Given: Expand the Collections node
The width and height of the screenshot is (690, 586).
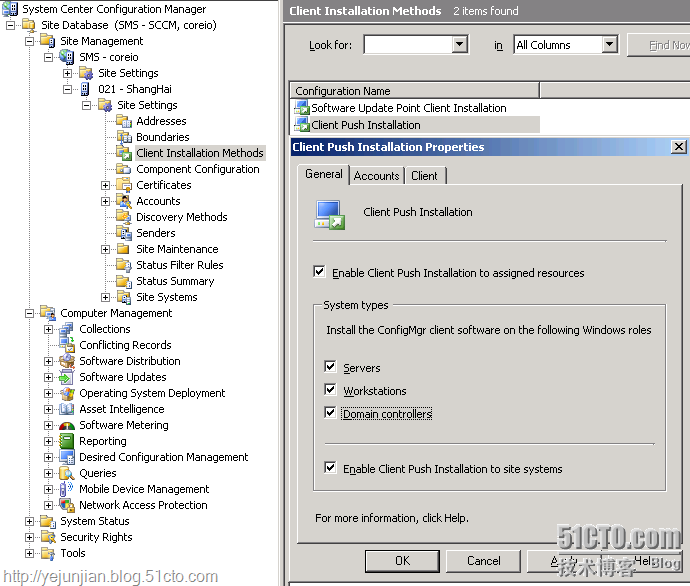Looking at the screenshot, I should coord(48,330).
